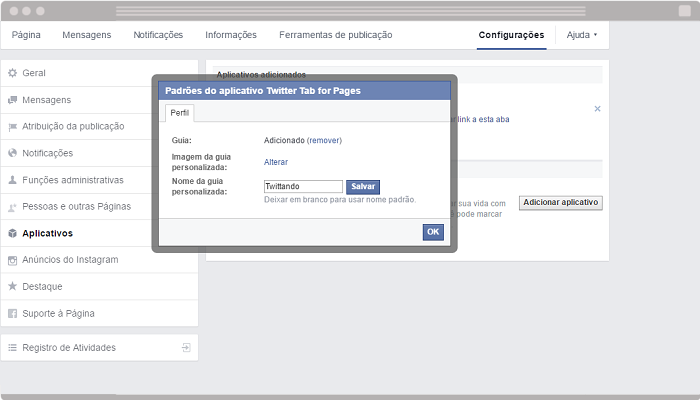Click the Alterar link for tab image

276,162
